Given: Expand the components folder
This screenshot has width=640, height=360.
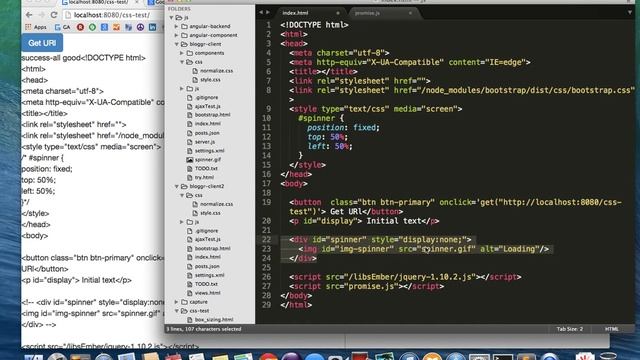Looking at the screenshot, I should coord(182,53).
